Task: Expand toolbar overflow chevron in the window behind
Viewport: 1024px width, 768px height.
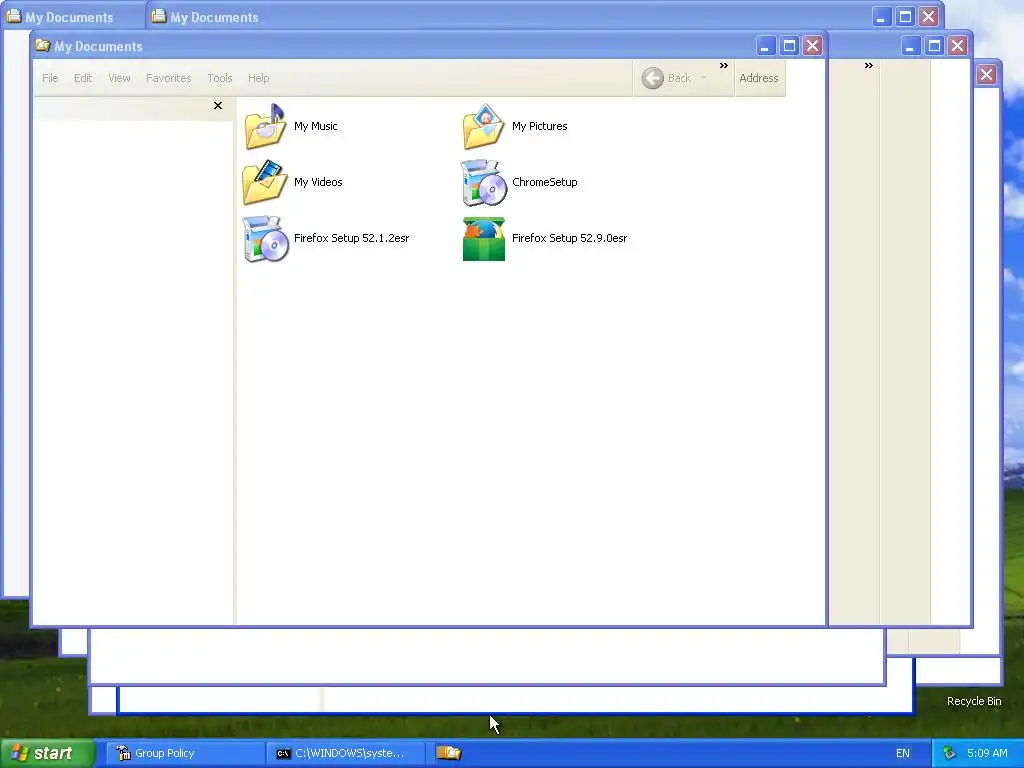Action: coord(869,66)
